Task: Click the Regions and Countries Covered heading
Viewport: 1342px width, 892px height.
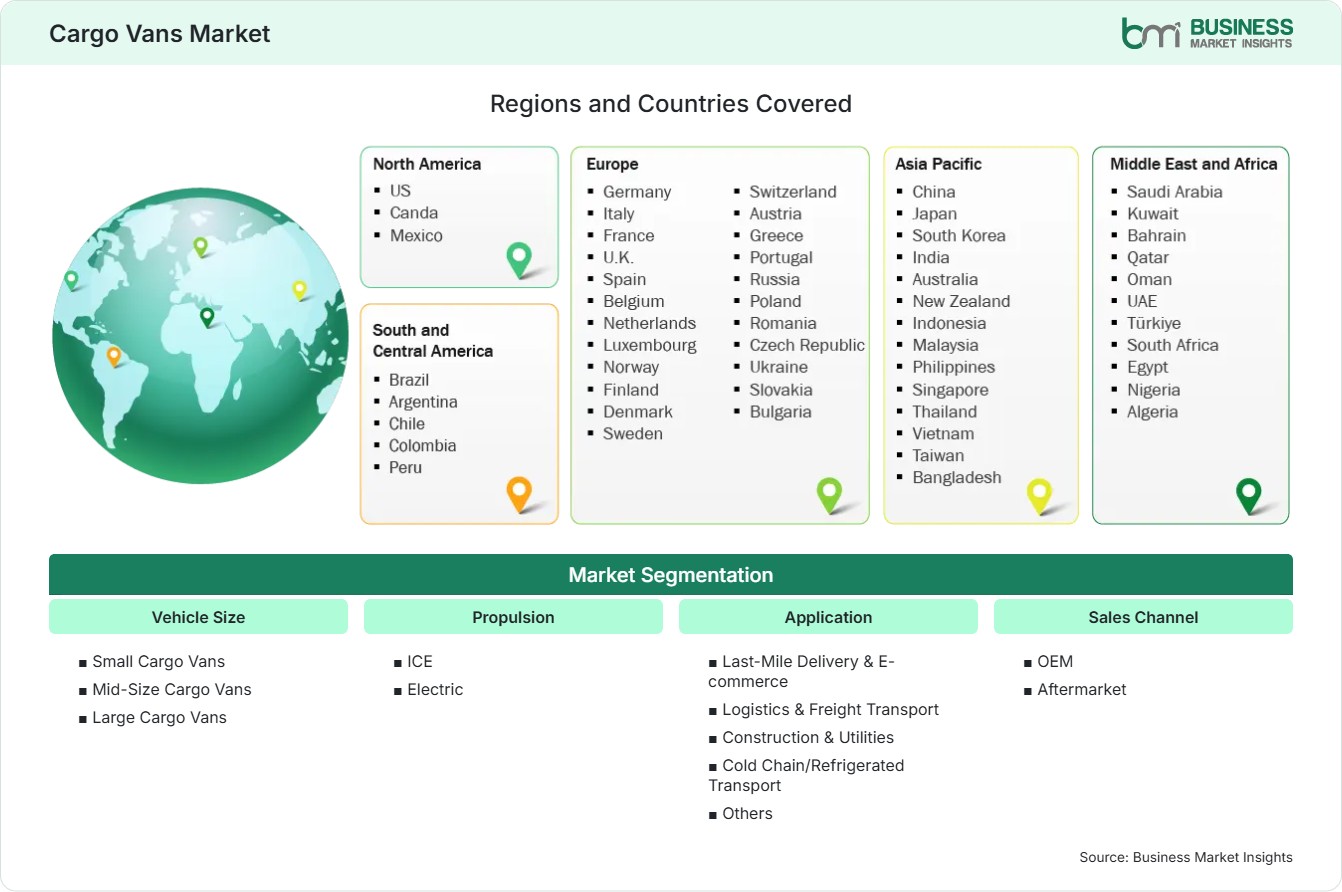Action: 671,103
